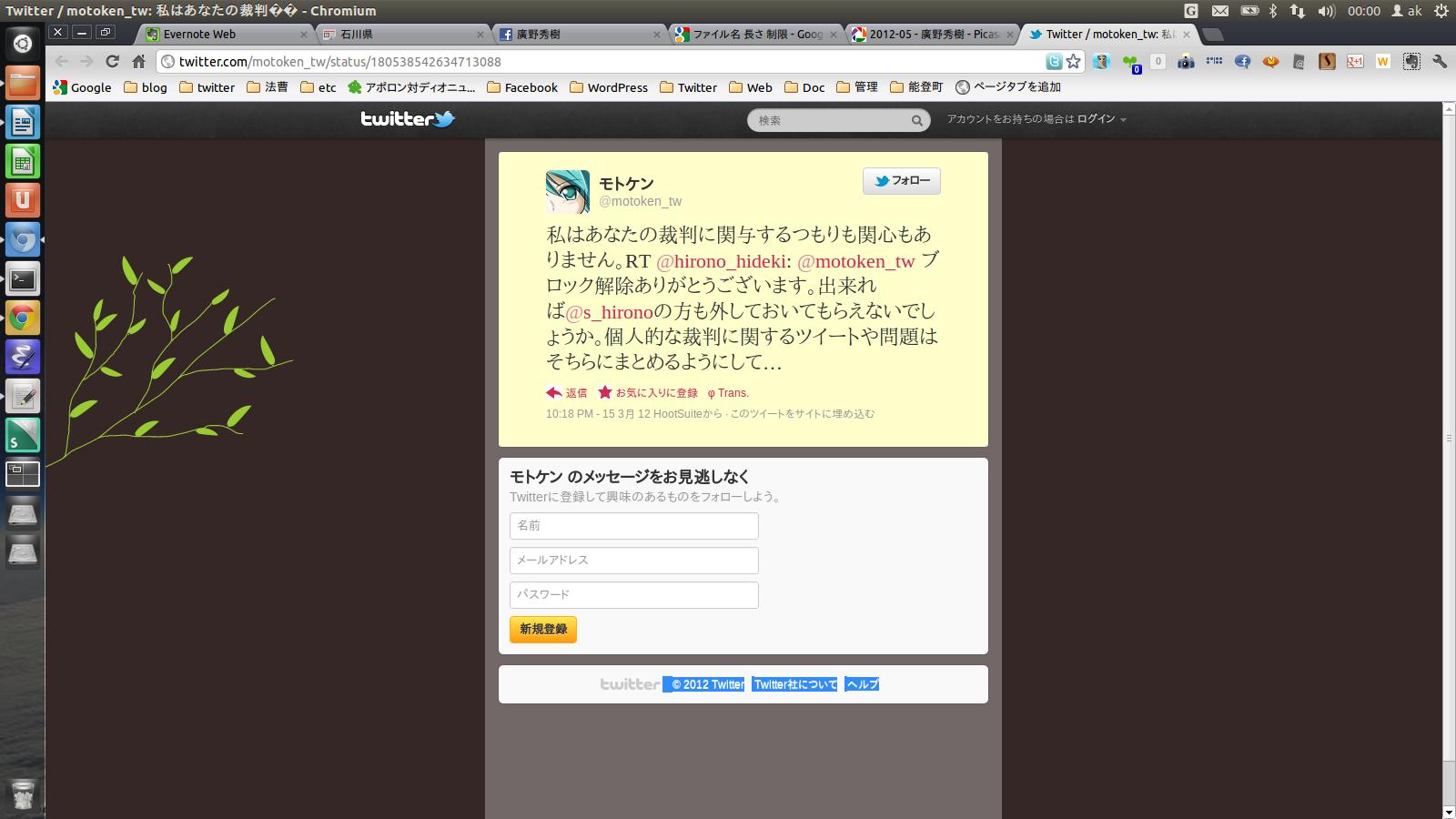
Task: Click the Twitter logo in header
Action: pyautogui.click(x=408, y=119)
